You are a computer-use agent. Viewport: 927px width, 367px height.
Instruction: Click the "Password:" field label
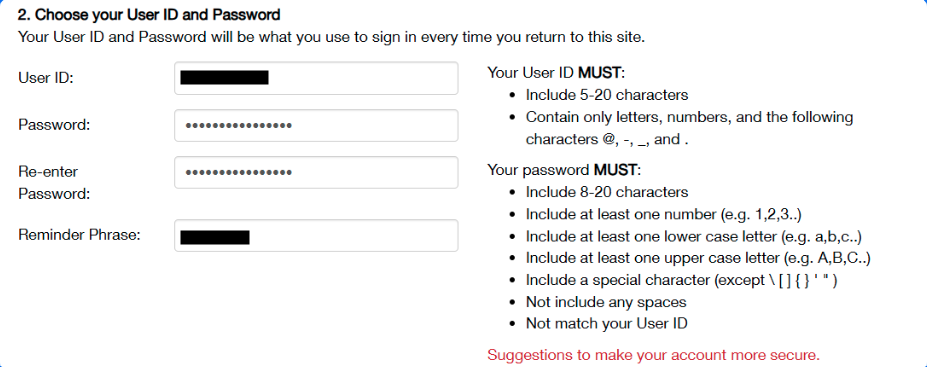pos(54,125)
